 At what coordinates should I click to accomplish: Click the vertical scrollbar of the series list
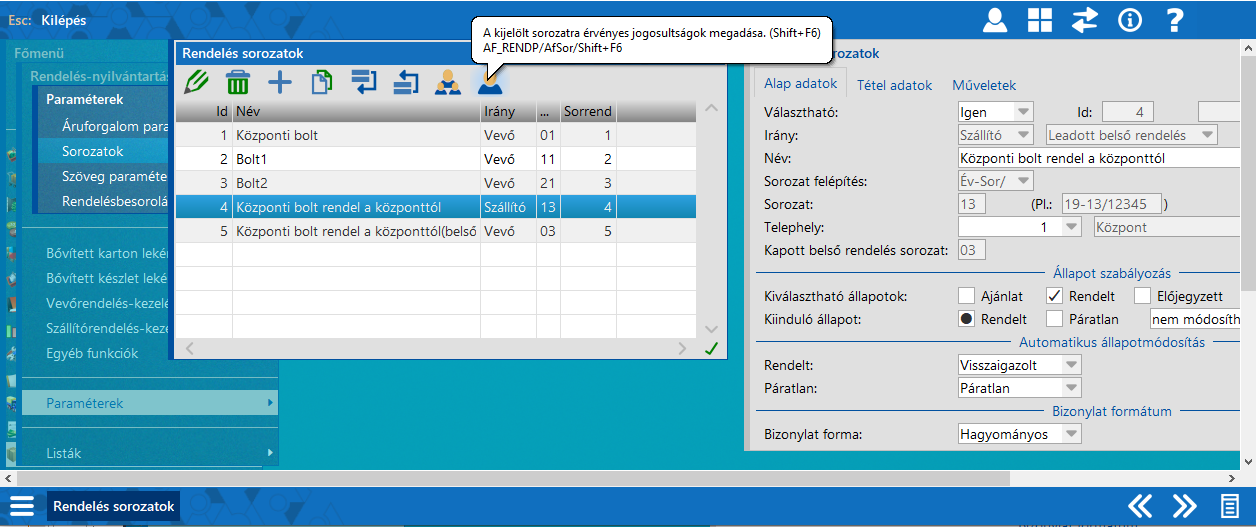click(711, 217)
